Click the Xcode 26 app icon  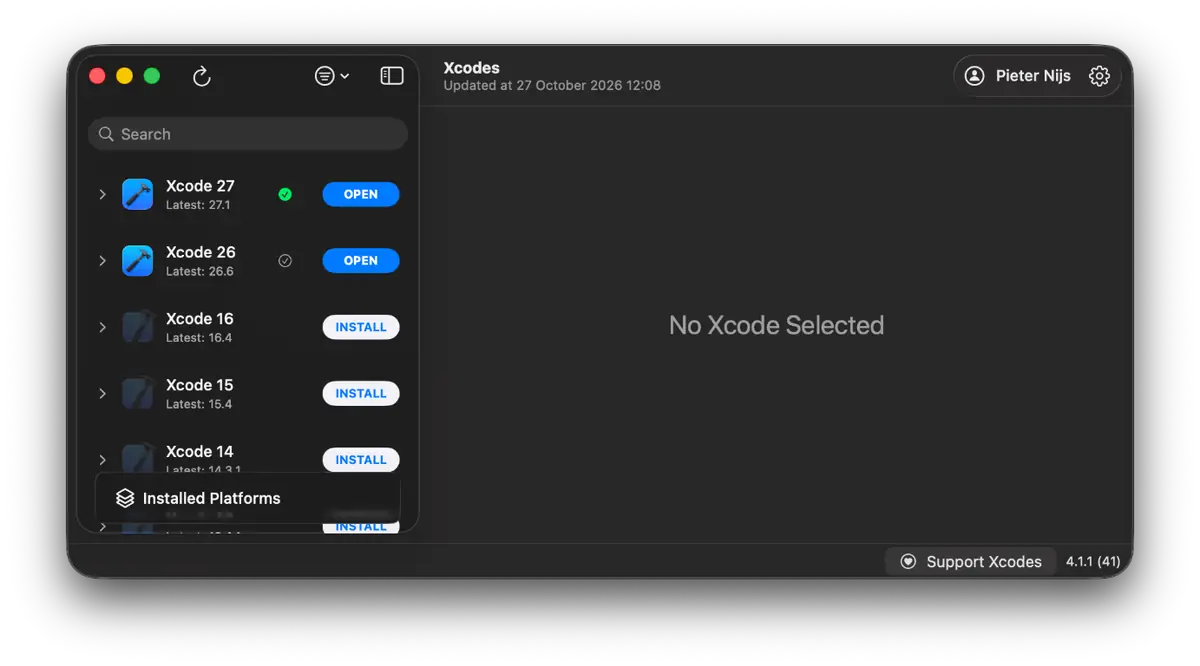point(138,260)
